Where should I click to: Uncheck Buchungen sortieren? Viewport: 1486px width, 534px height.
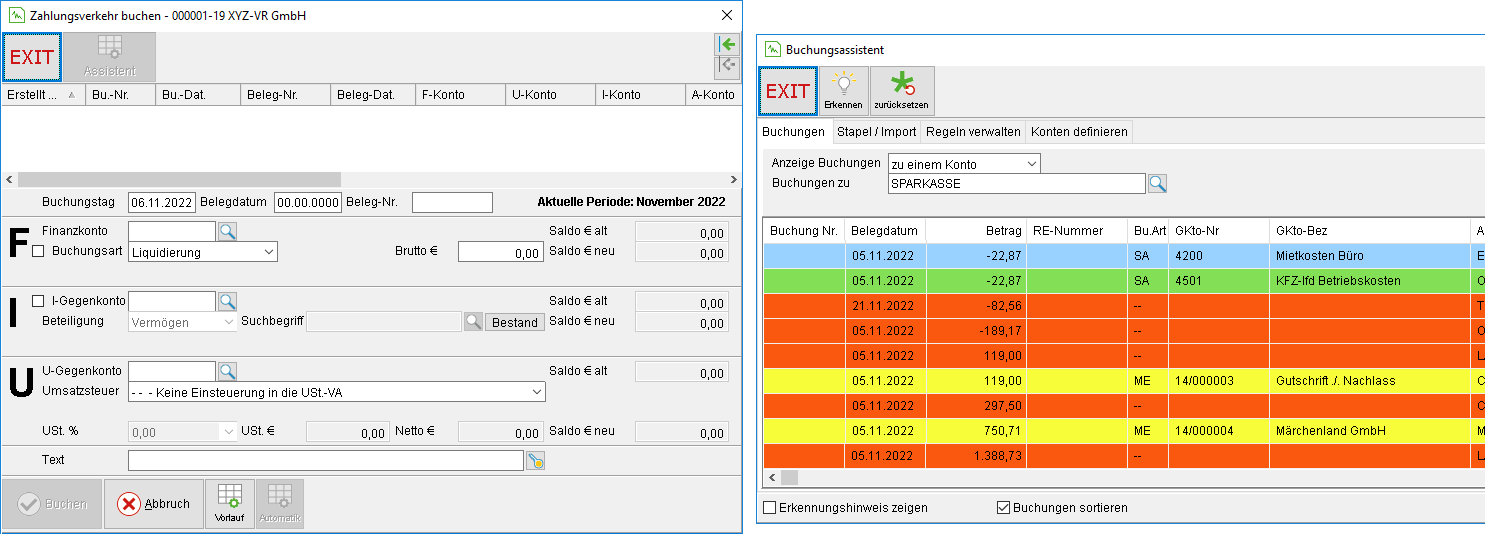[1003, 508]
